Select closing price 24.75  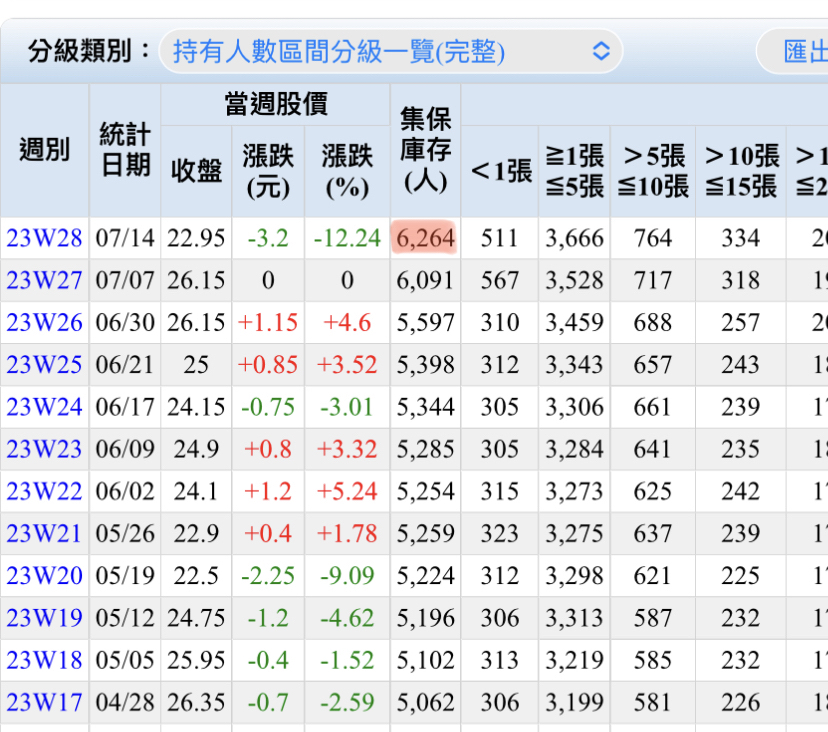(196, 618)
